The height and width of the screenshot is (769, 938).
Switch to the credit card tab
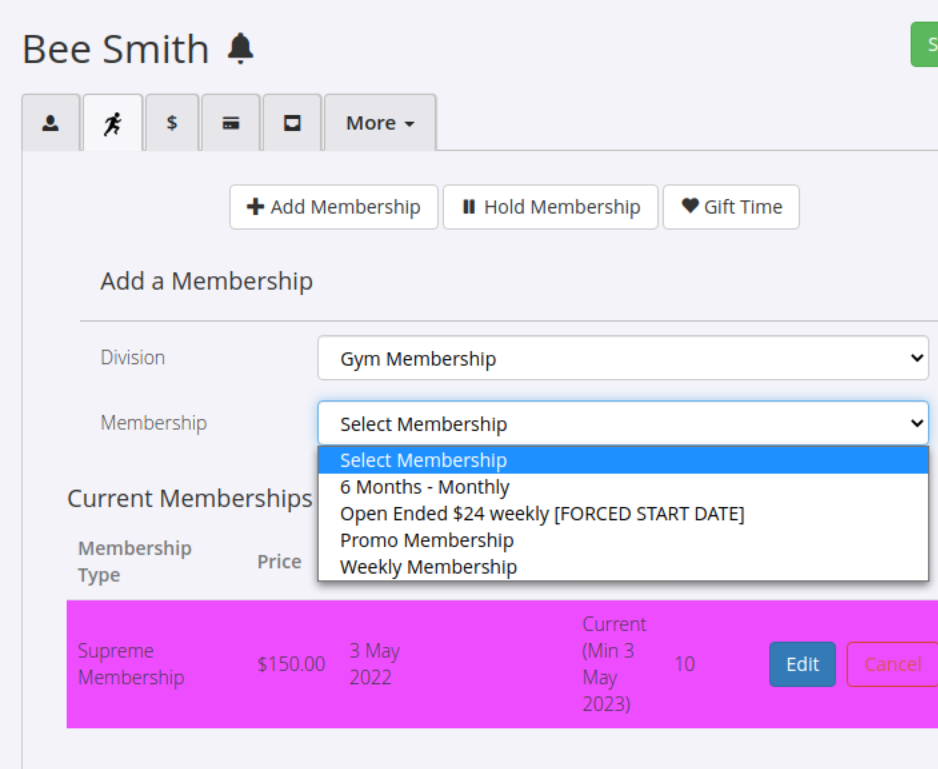pyautogui.click(x=231, y=123)
